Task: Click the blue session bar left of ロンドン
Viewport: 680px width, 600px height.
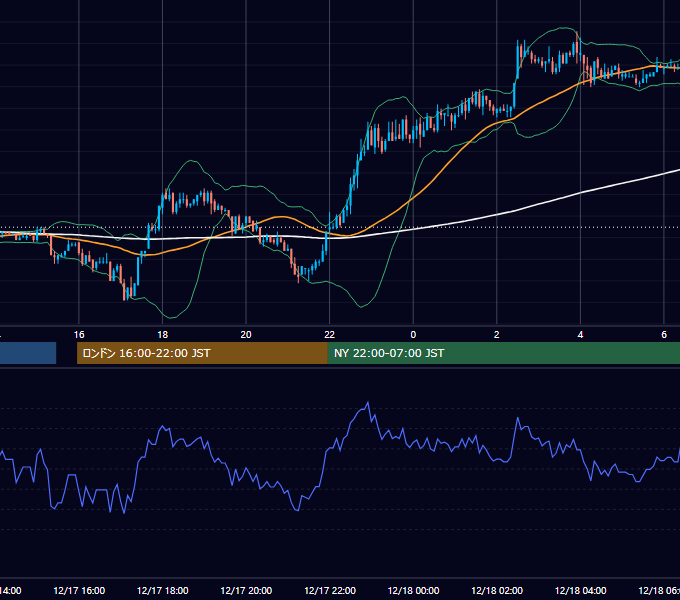Action: 28,353
